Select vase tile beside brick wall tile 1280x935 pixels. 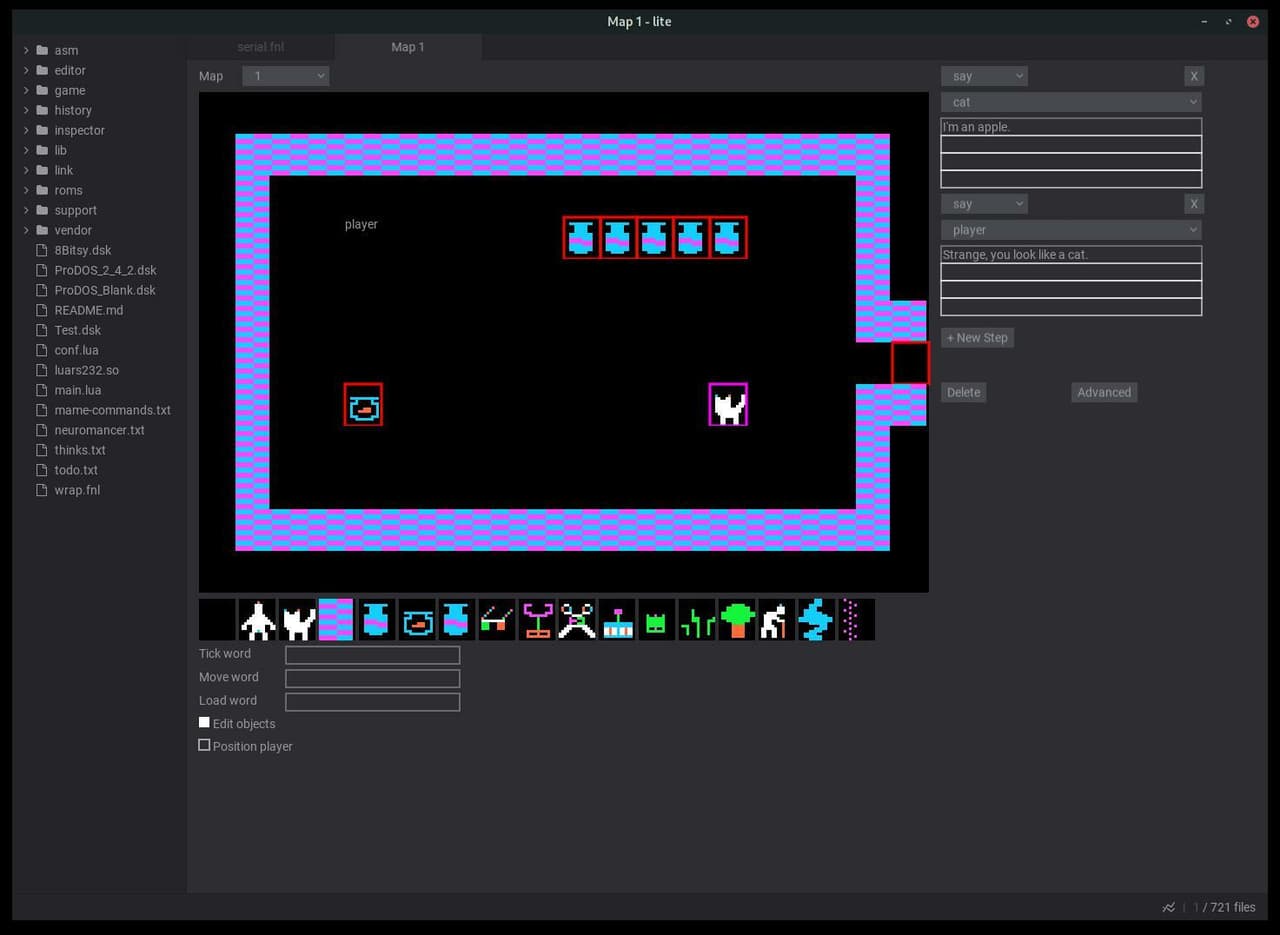(x=376, y=620)
